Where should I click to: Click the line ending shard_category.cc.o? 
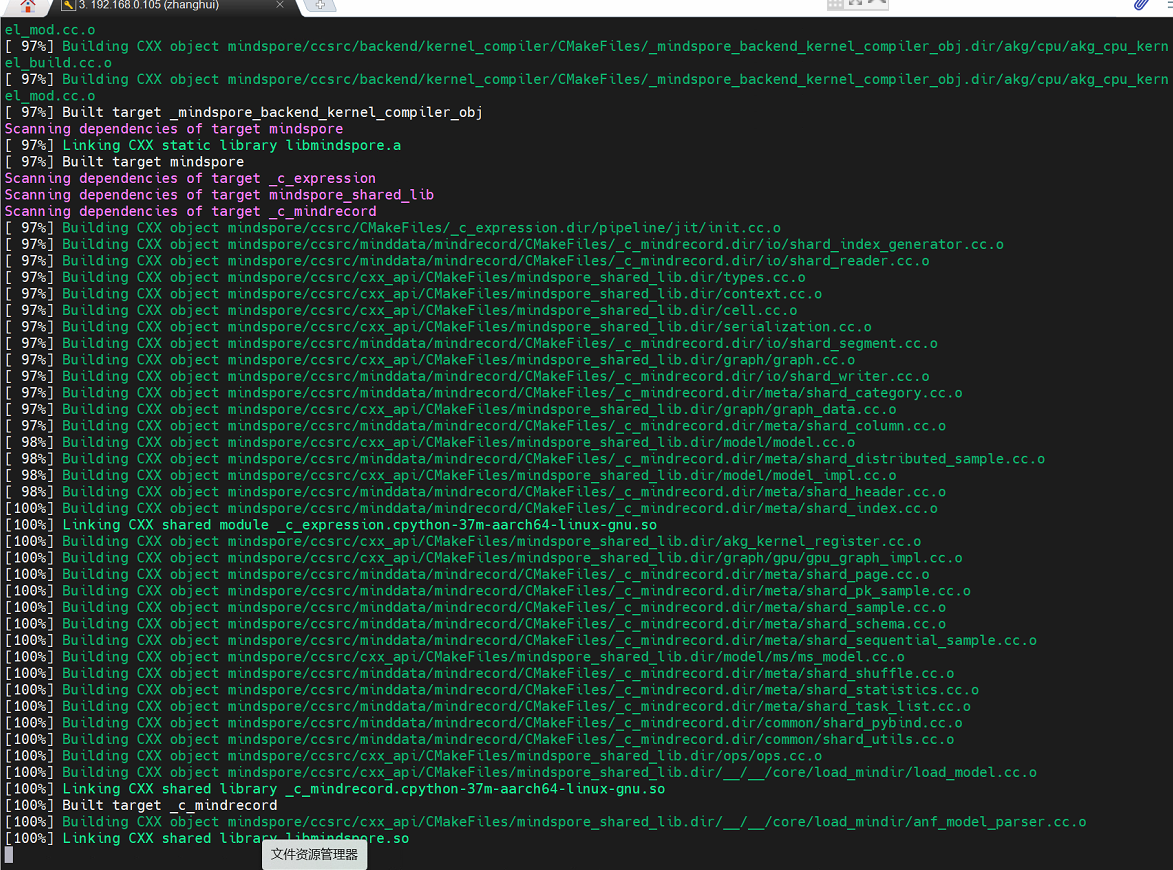tap(483, 392)
